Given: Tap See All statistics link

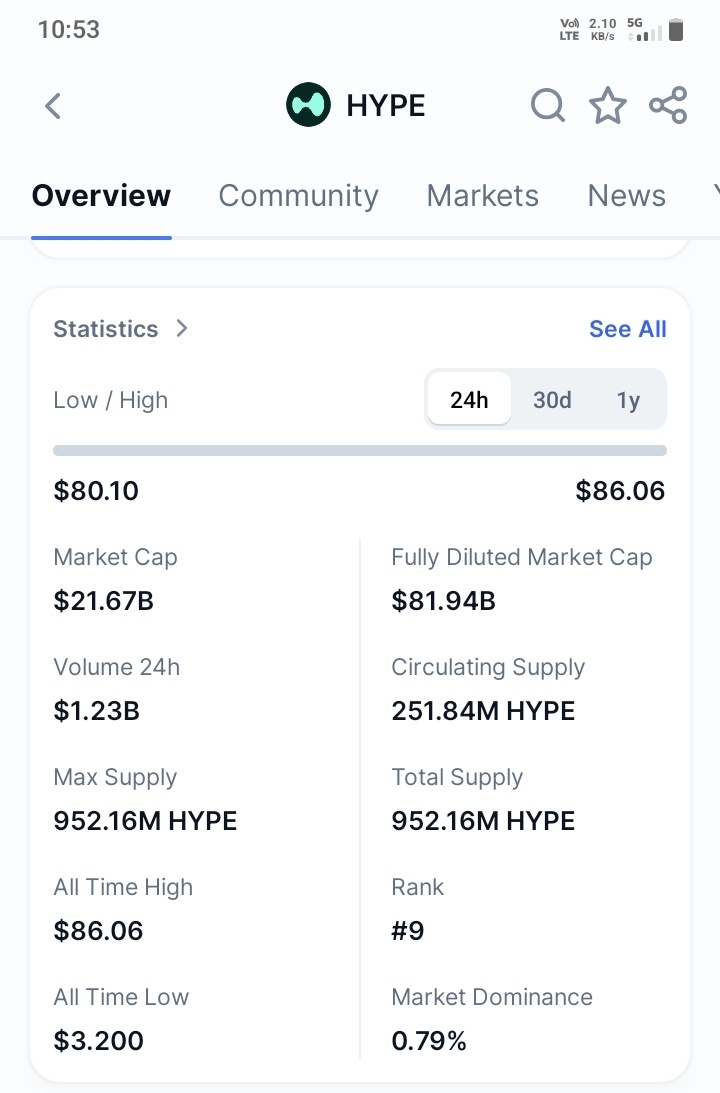Looking at the screenshot, I should point(627,329).
